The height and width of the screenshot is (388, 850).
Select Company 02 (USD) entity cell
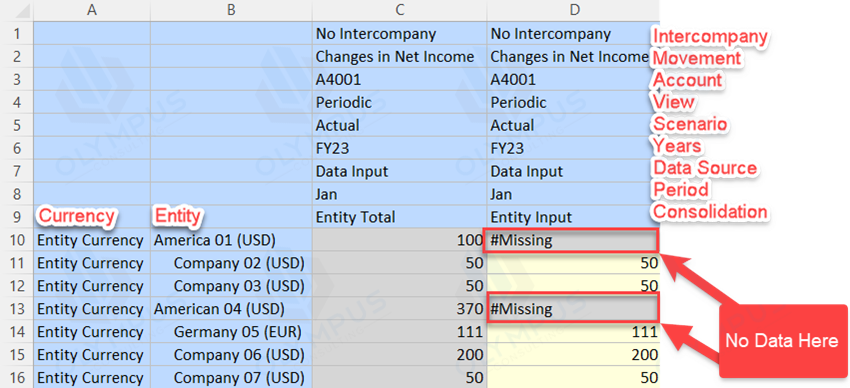(231, 263)
